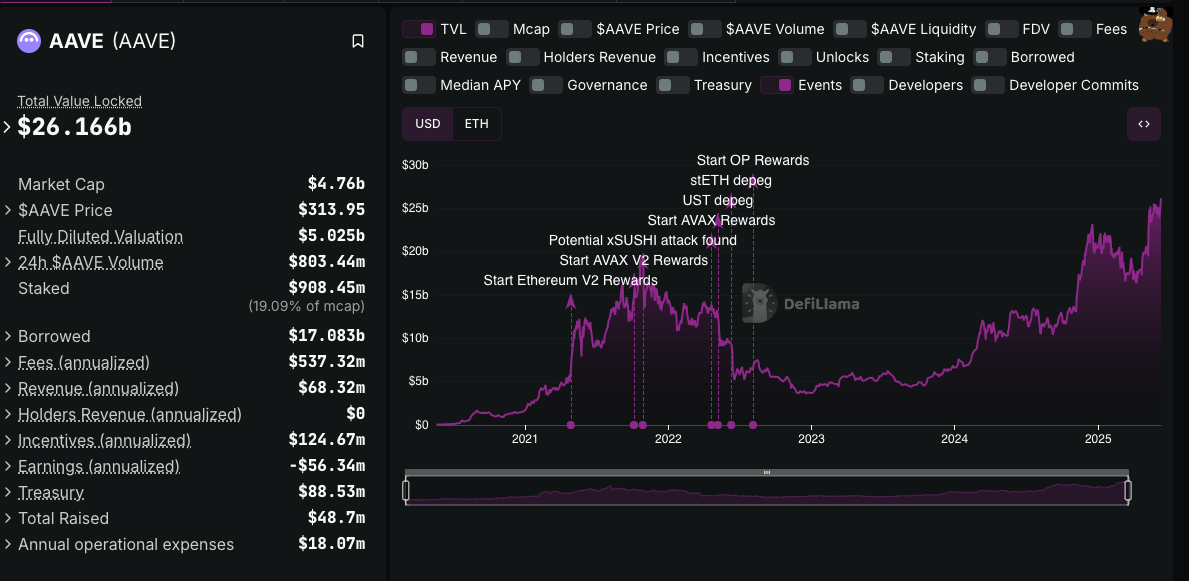This screenshot has width=1189, height=581.
Task: Click the (19.09% of mcap) note
Action: click(306, 306)
